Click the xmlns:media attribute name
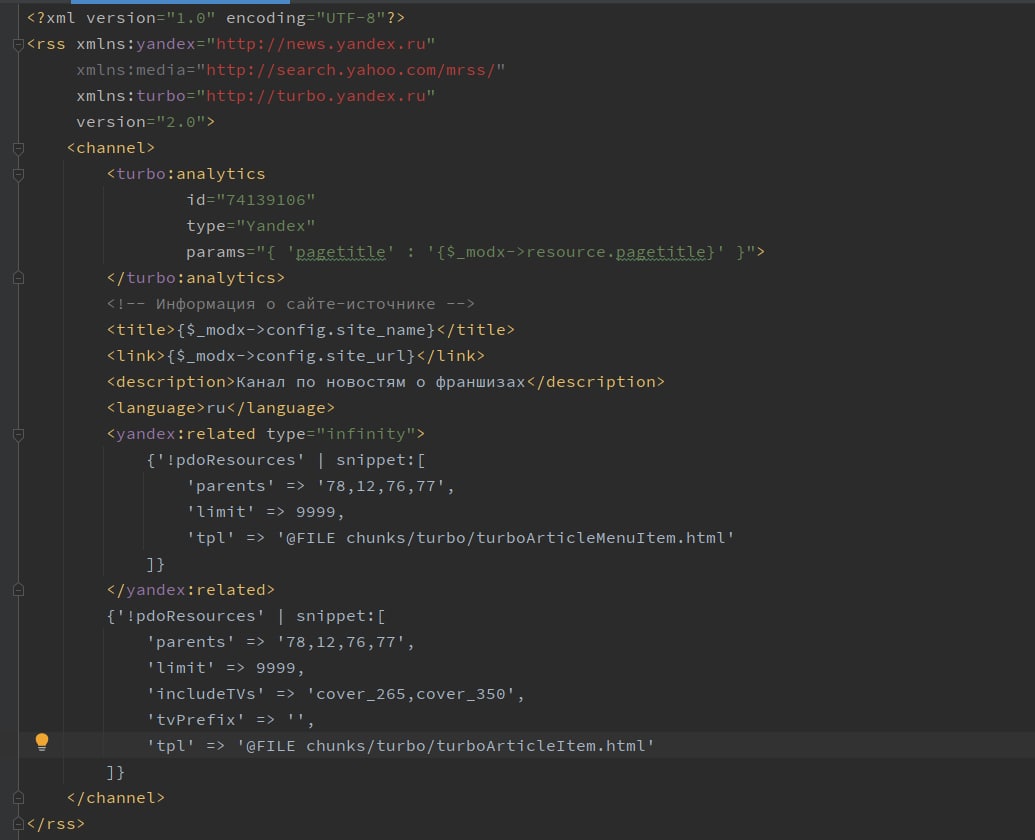The image size is (1035, 840). pos(131,70)
